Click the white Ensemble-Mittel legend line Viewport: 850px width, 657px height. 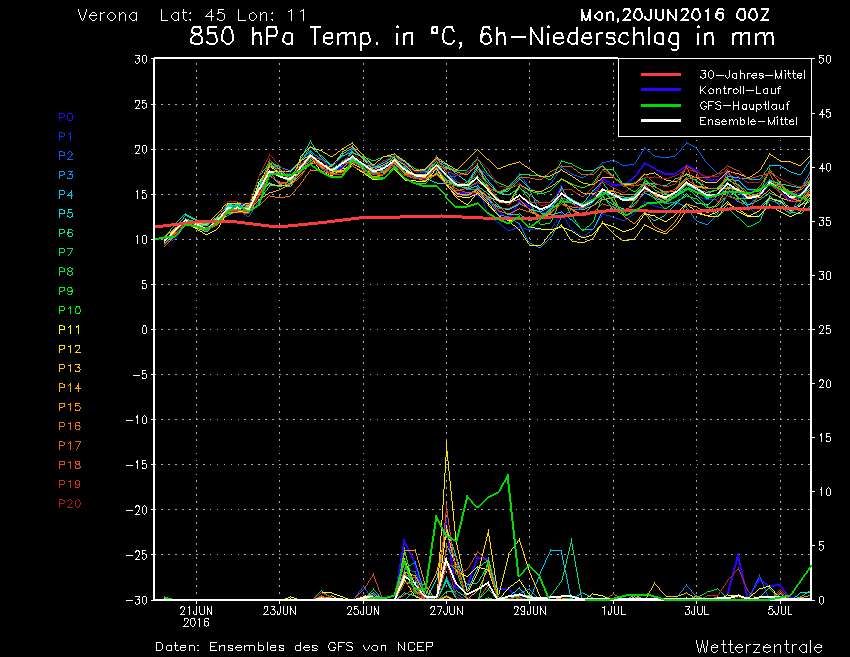661,120
